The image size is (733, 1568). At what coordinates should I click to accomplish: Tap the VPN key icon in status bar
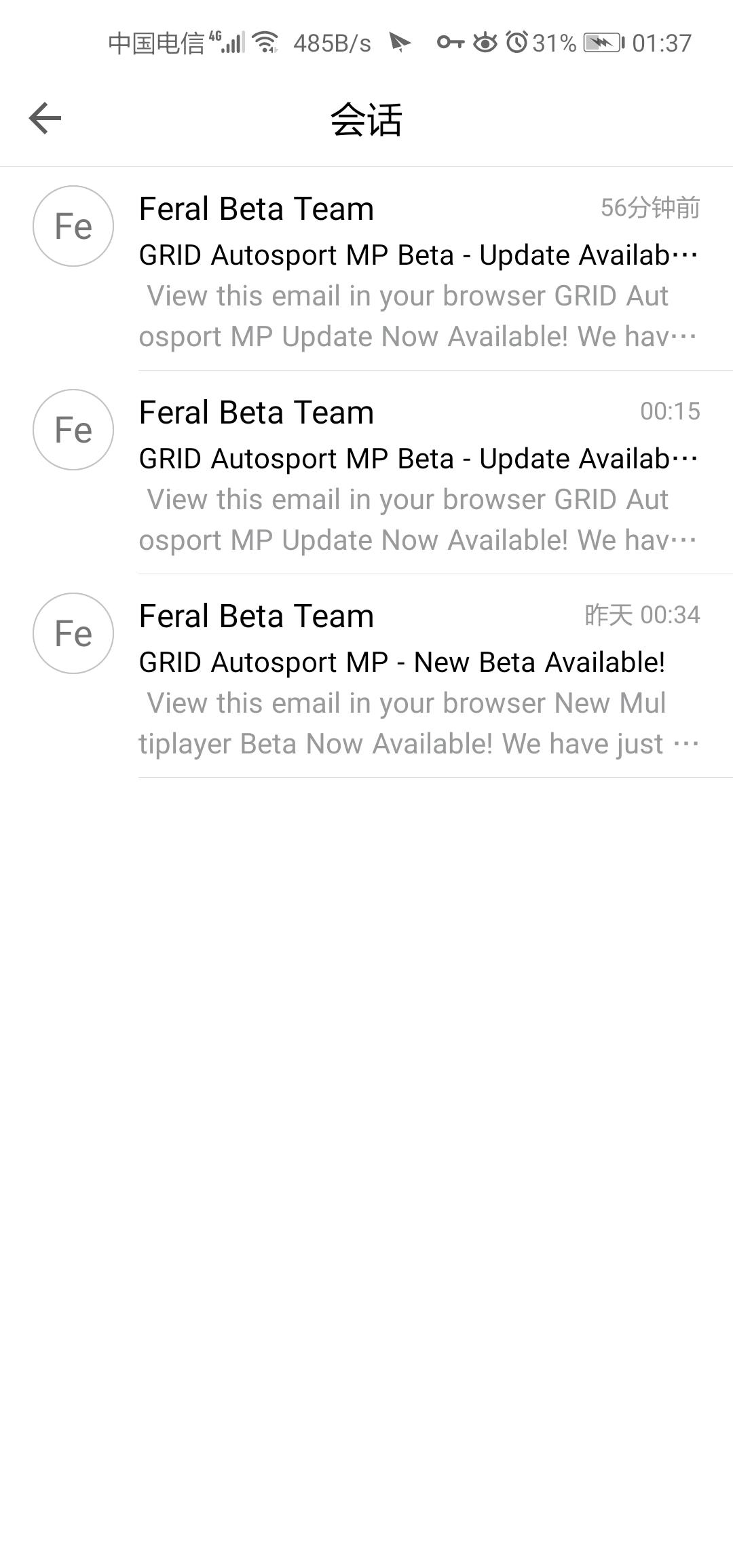pyautogui.click(x=450, y=43)
